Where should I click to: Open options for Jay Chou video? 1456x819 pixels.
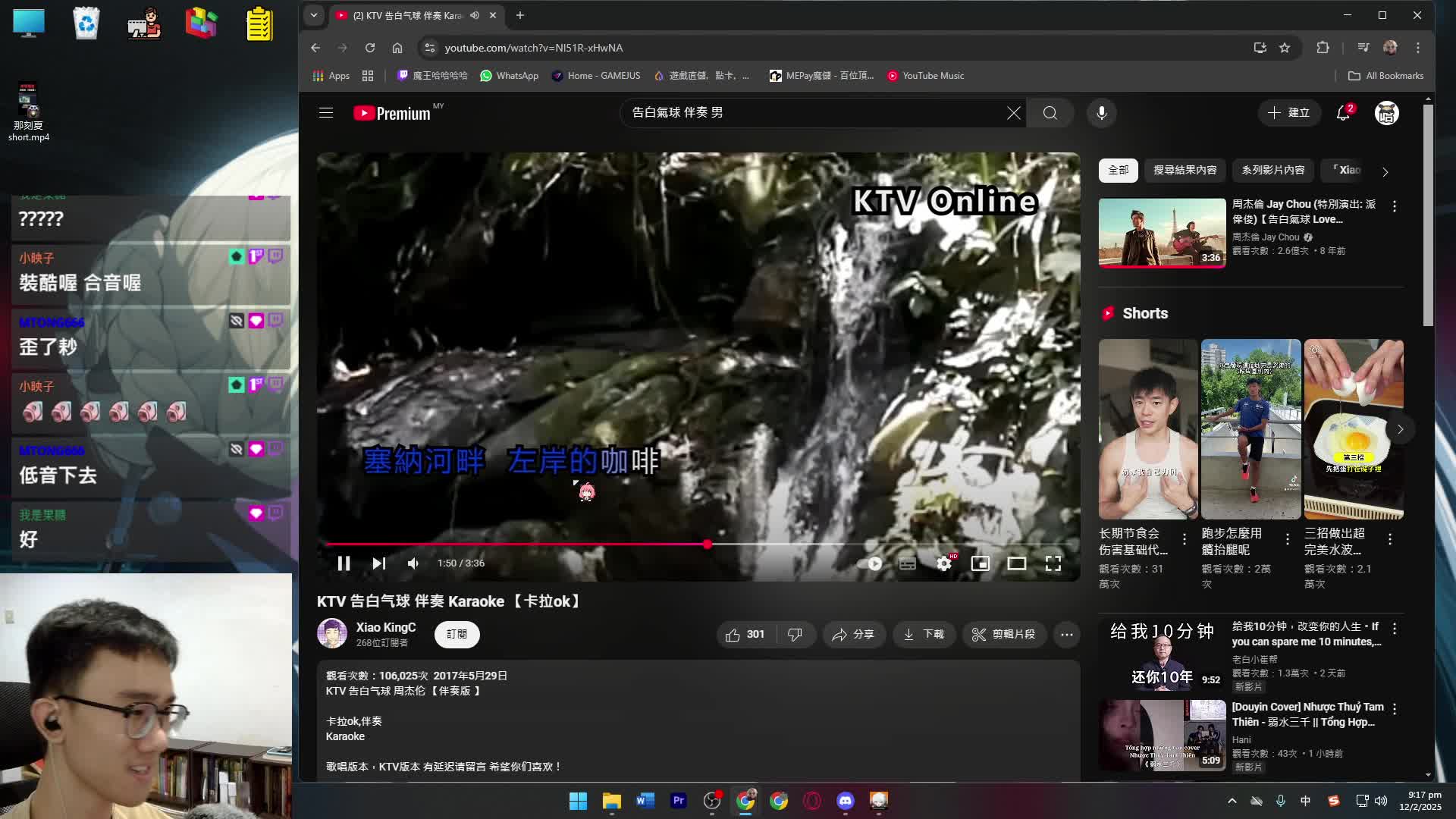click(x=1395, y=206)
